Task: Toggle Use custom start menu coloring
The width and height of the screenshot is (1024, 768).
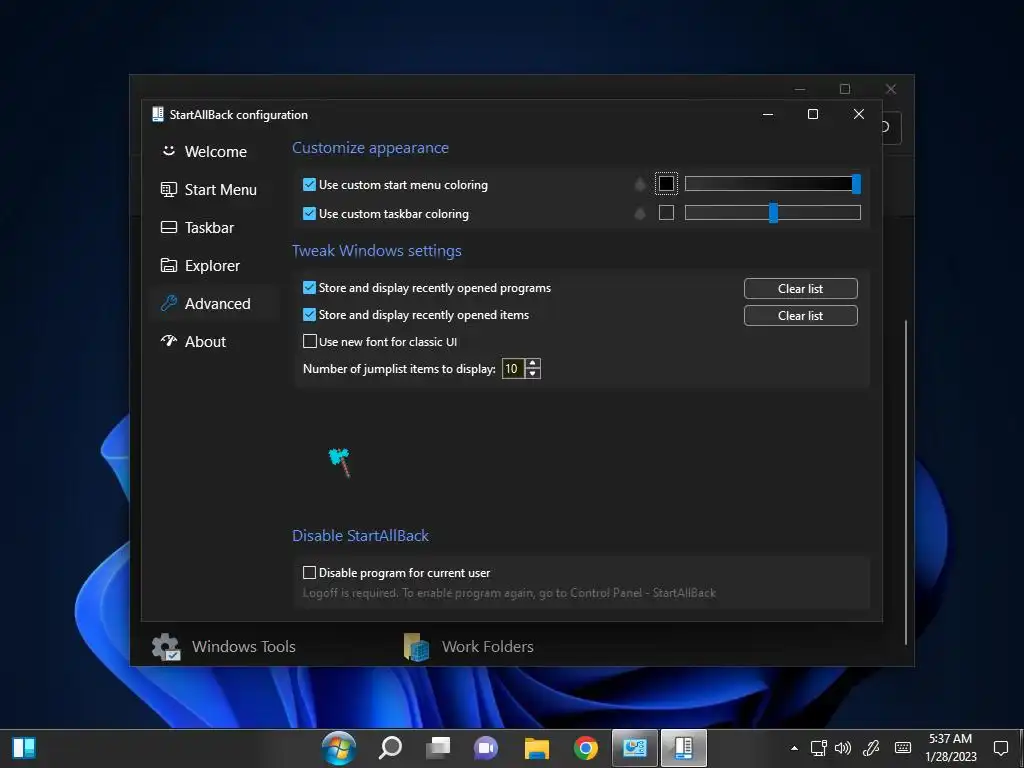Action: tap(395, 185)
